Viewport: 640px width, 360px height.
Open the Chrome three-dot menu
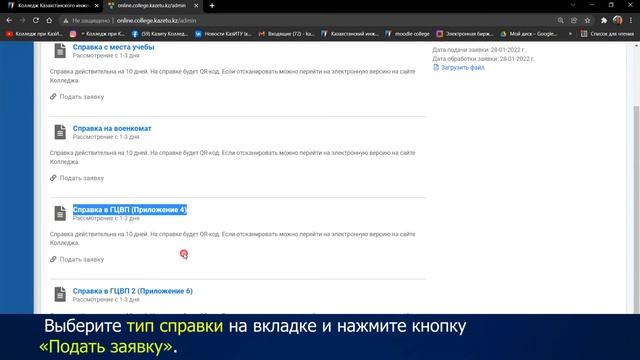(631, 20)
